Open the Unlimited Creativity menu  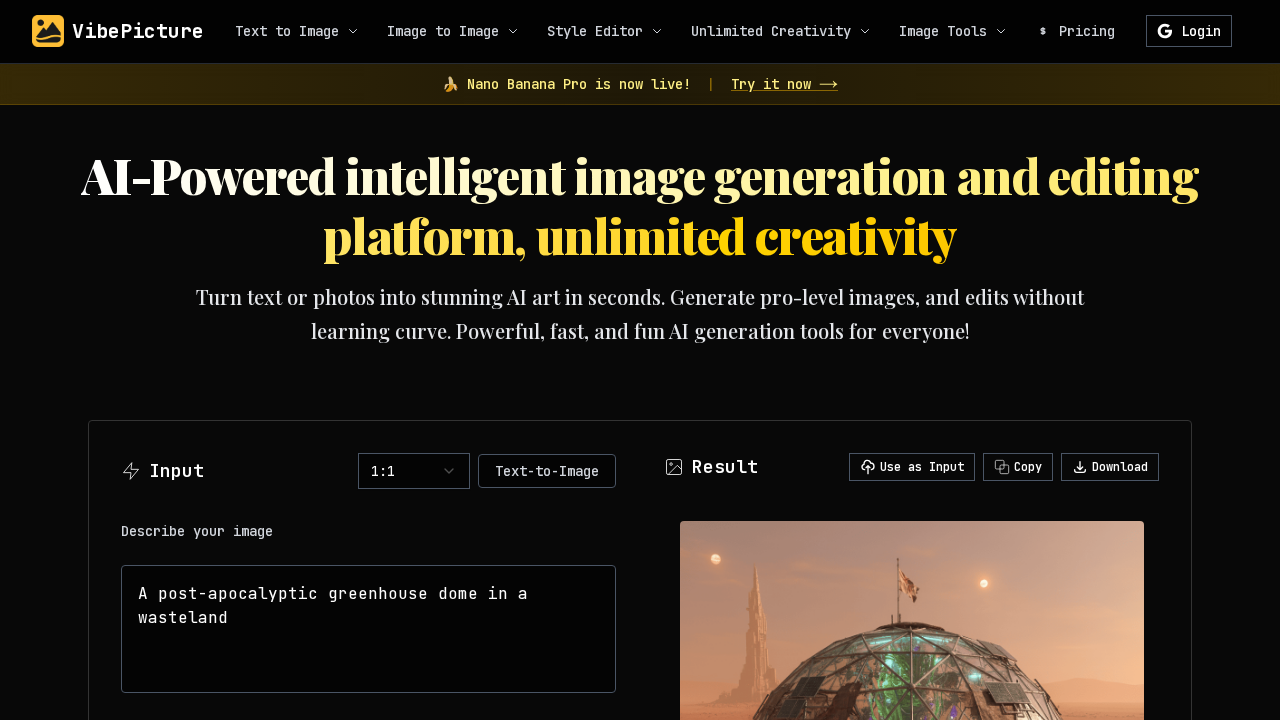780,31
